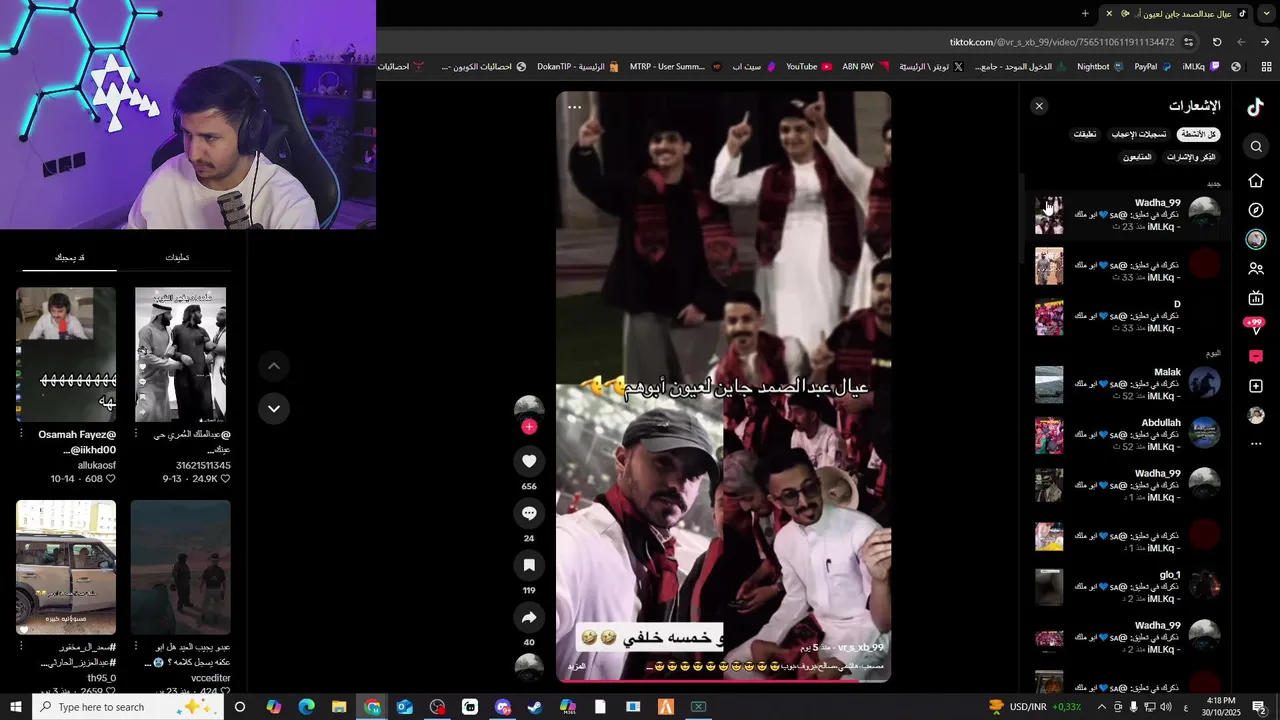Image resolution: width=1280 pixels, height=720 pixels.
Task: Open Abdullah's mention notification
Action: click(x=1127, y=435)
